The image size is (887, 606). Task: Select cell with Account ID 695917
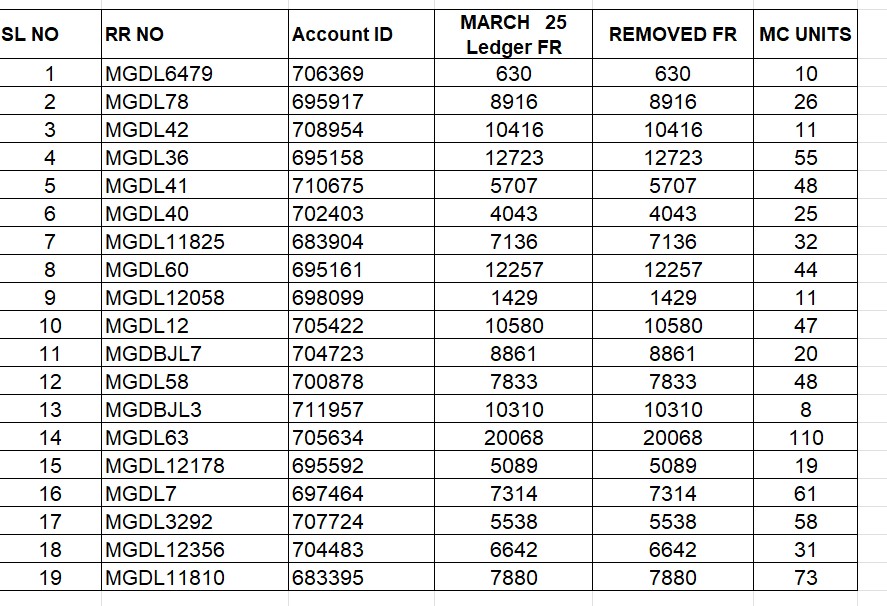361,101
